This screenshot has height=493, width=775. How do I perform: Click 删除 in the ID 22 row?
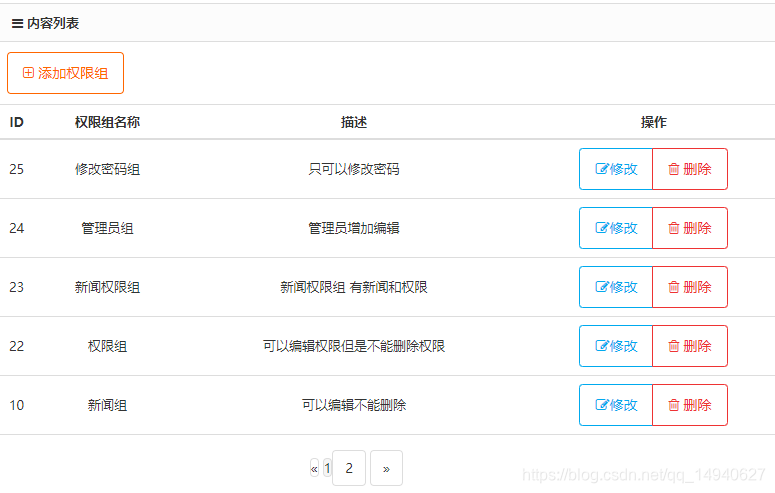pos(690,346)
